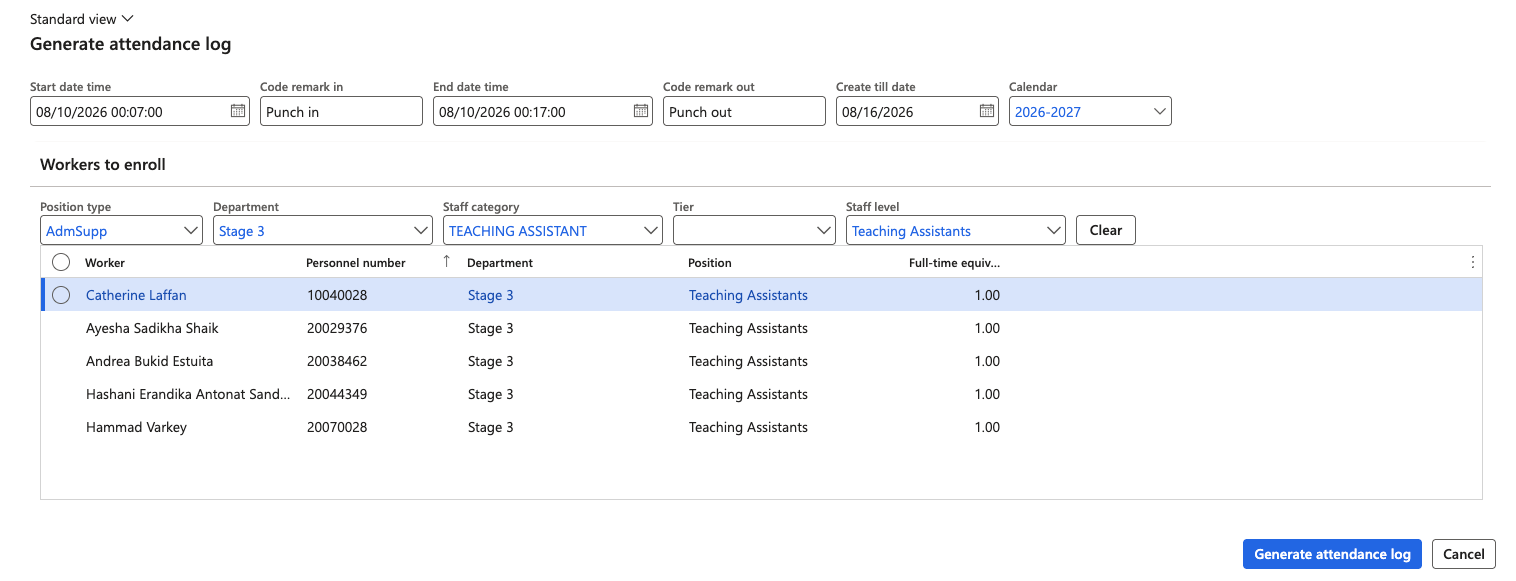Click the Workers to enroll section heading
1516x581 pixels.
click(x=103, y=164)
